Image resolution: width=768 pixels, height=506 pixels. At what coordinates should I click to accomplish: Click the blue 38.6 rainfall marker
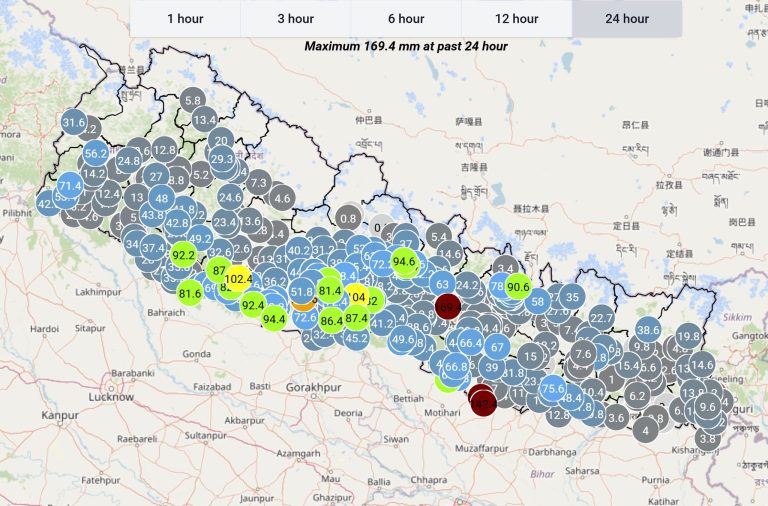647,330
